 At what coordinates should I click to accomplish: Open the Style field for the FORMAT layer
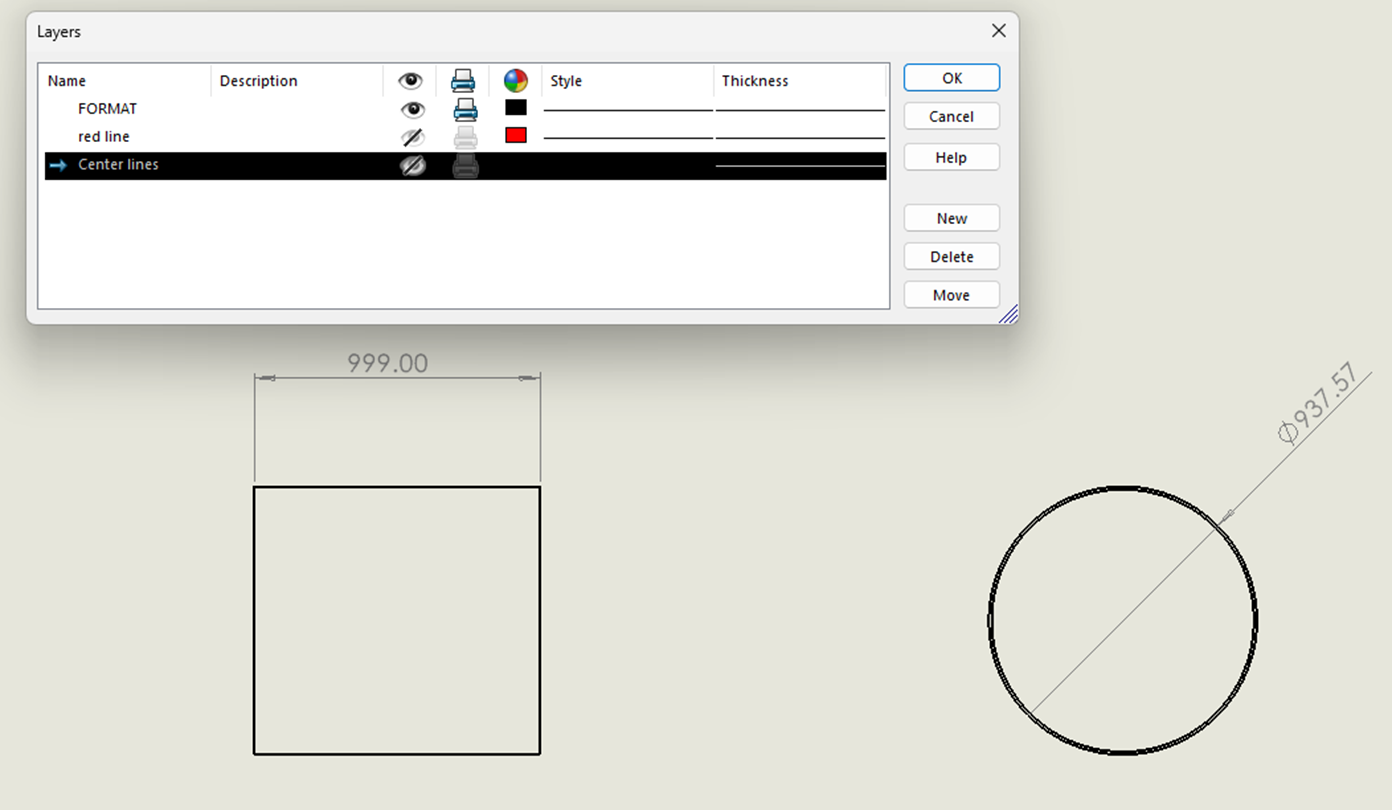[x=625, y=109]
